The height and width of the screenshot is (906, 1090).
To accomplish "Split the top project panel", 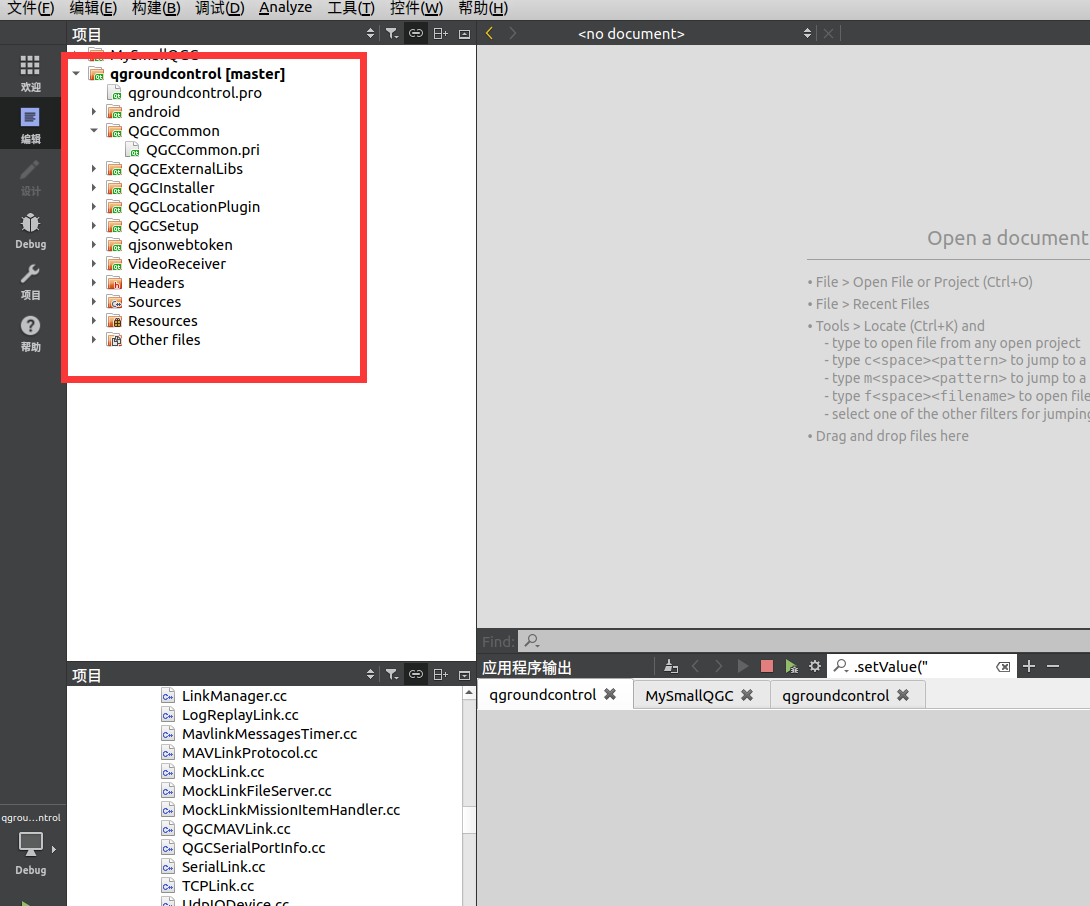I will click(x=440, y=33).
